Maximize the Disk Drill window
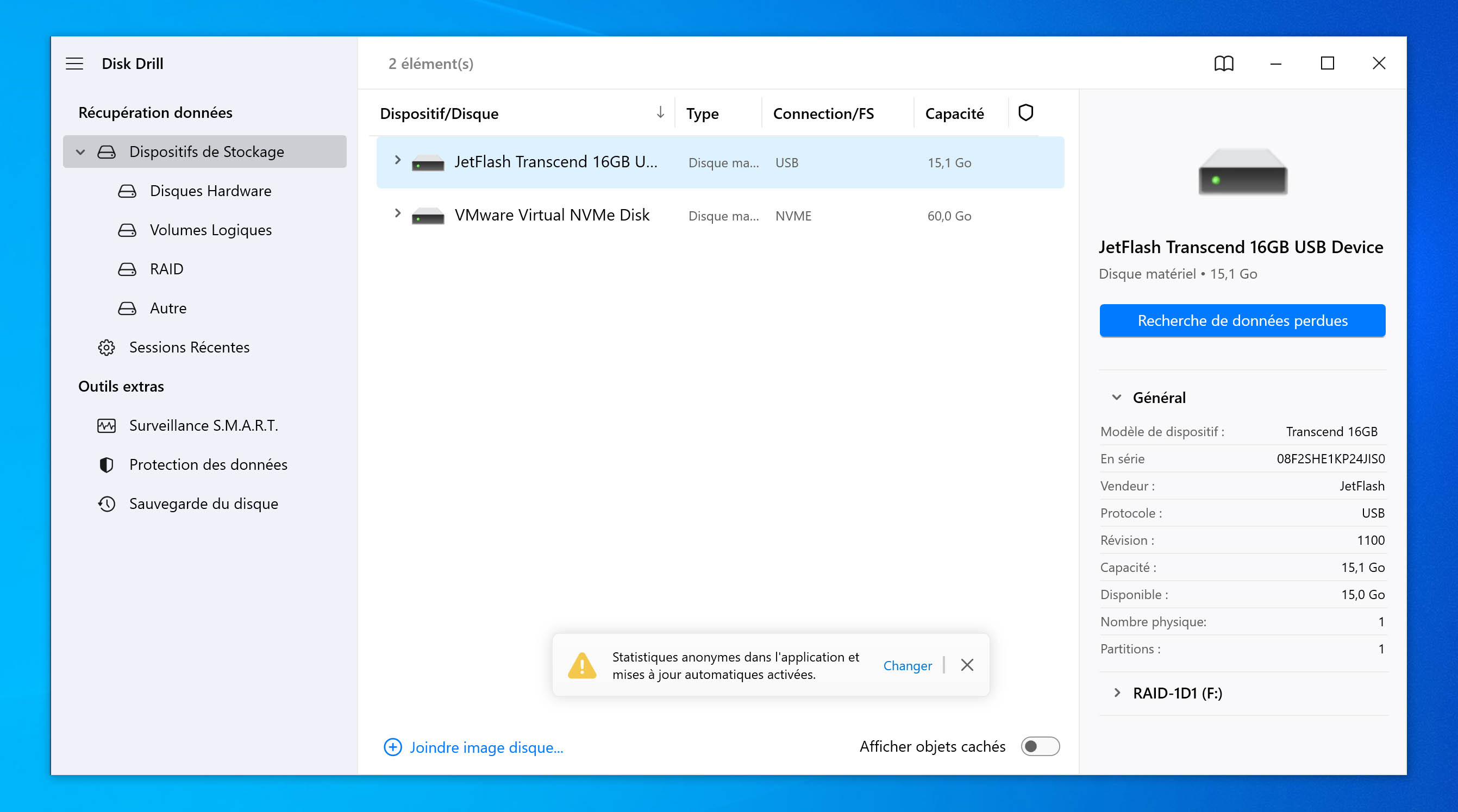The image size is (1458, 812). 1327,64
